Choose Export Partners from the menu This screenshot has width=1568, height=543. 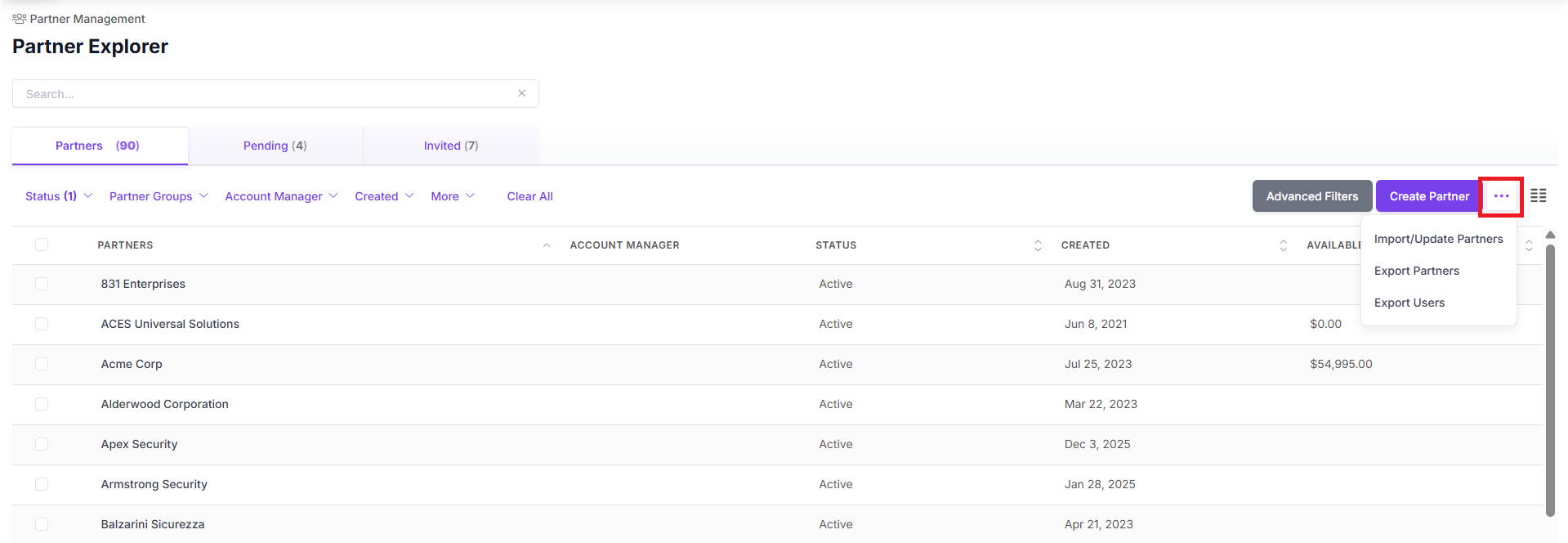coord(1416,271)
